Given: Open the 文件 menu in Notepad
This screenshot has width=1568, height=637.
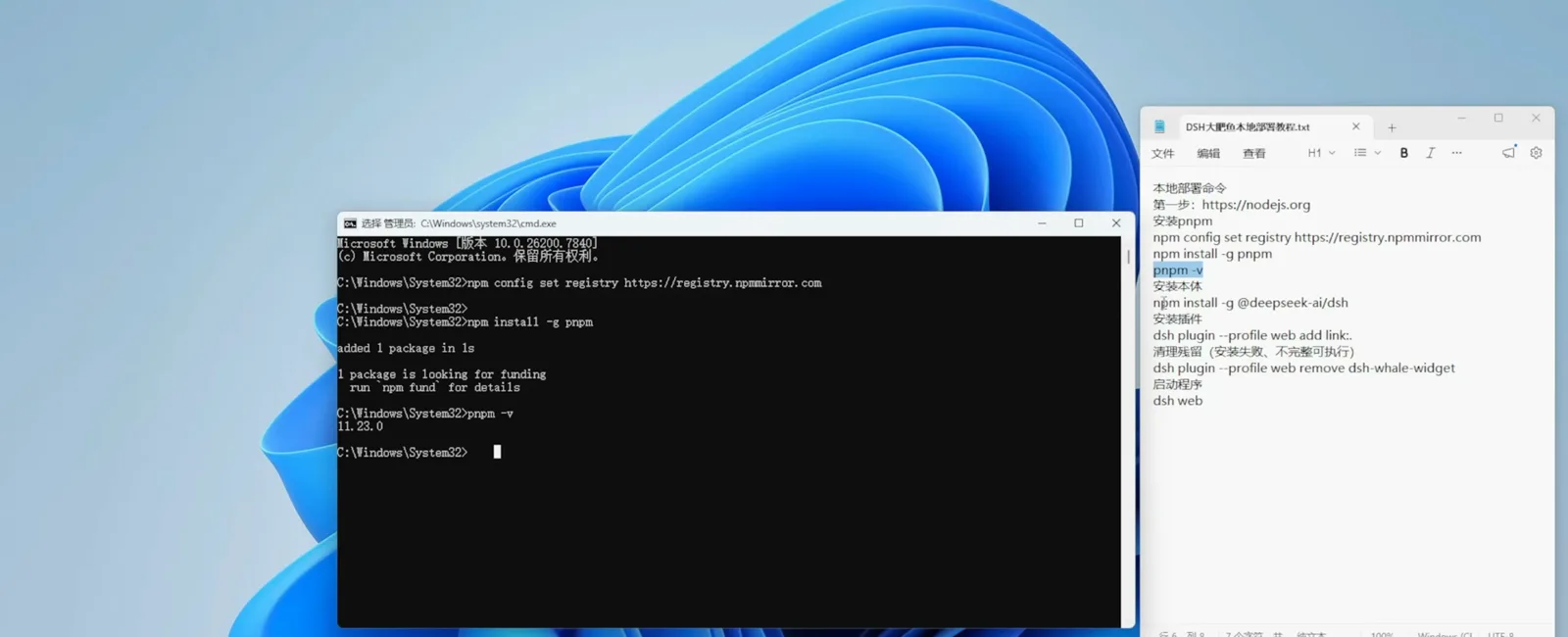Looking at the screenshot, I should (x=1162, y=153).
